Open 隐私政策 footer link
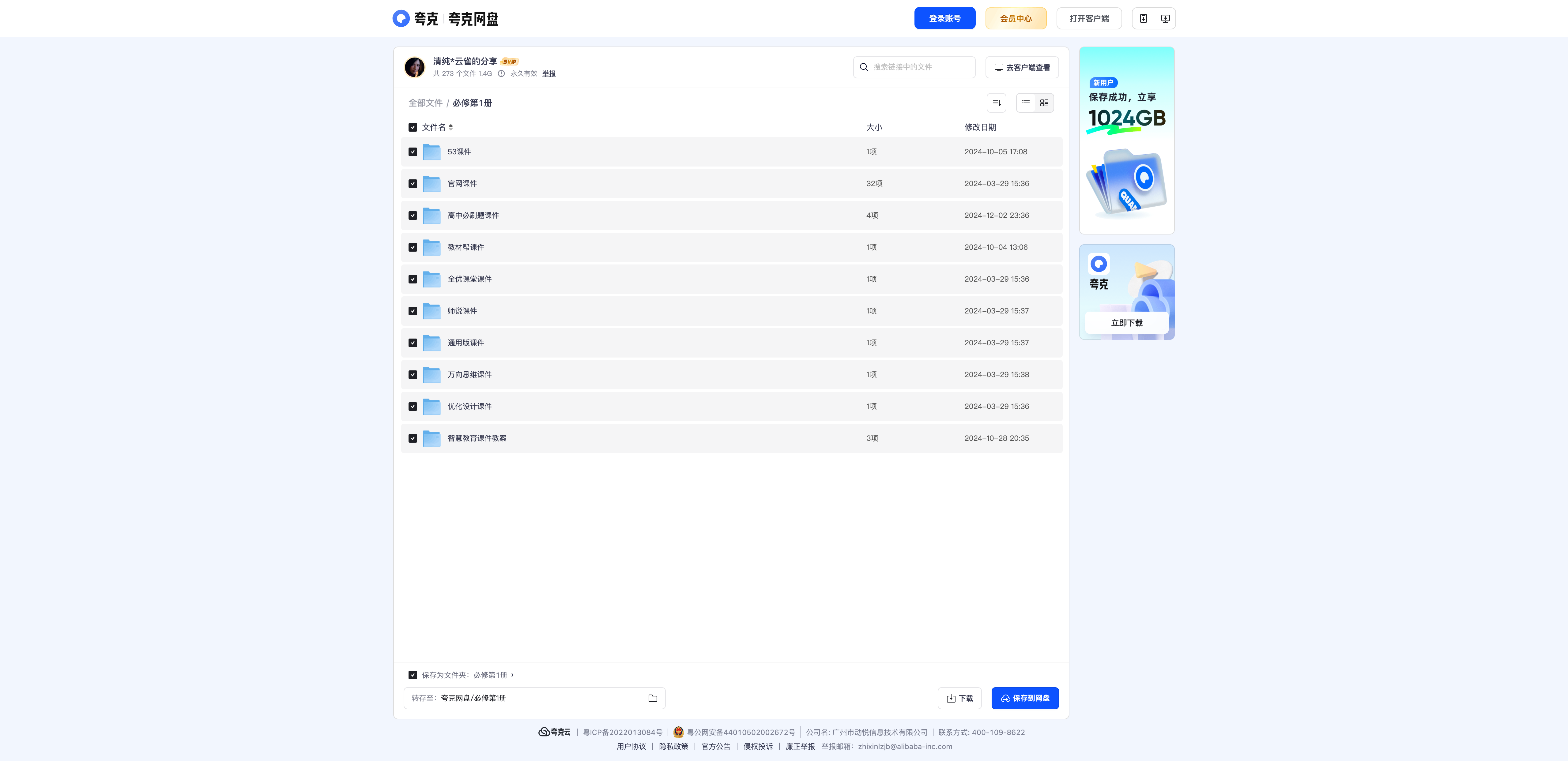Screen dimensions: 1568x761 (x=673, y=746)
